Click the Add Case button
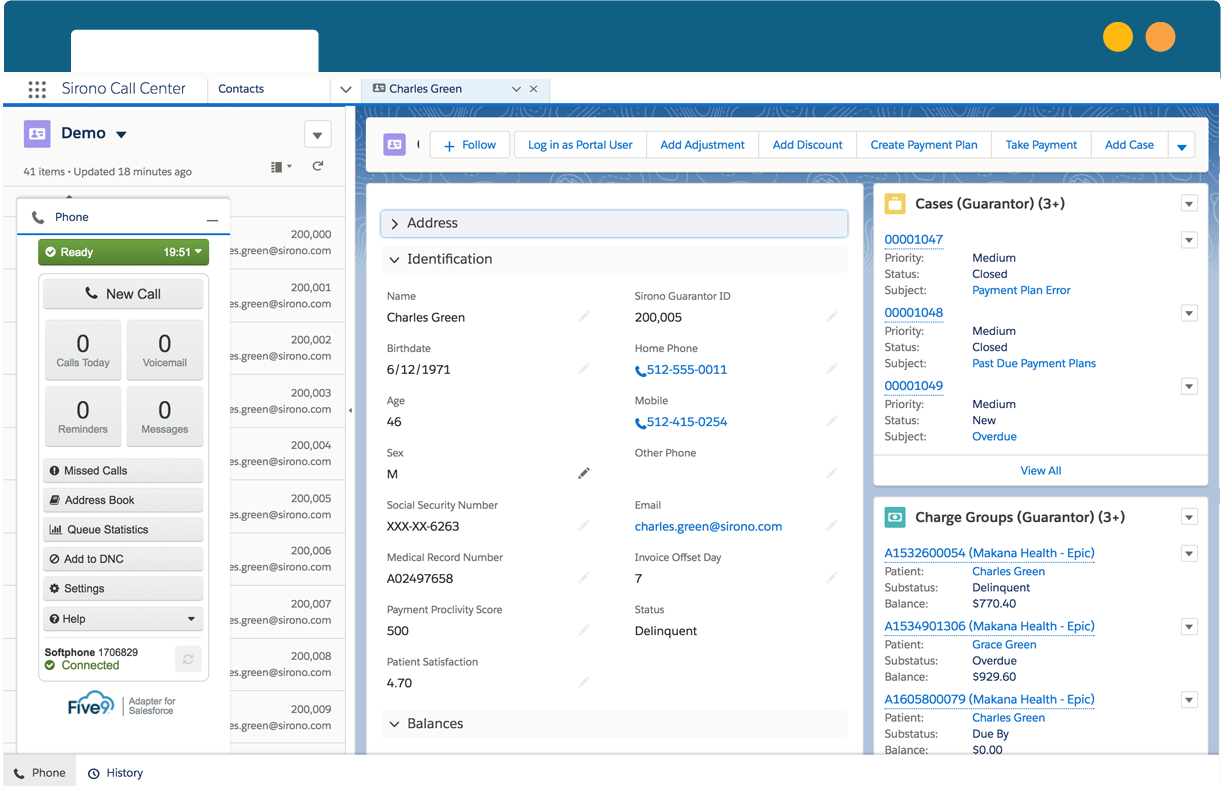This screenshot has height=786, width=1224. (x=1129, y=145)
